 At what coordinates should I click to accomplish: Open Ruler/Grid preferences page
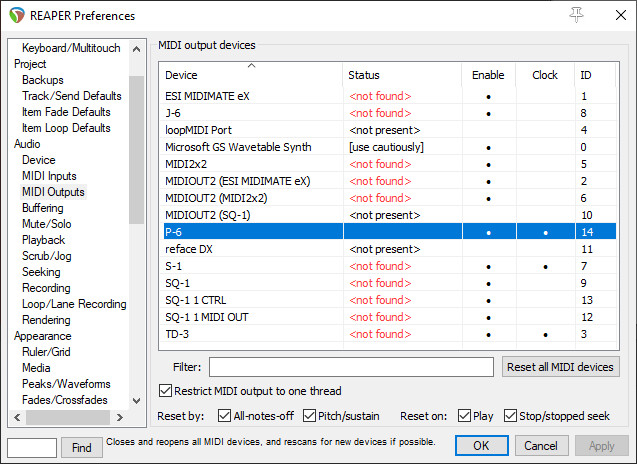coord(46,352)
